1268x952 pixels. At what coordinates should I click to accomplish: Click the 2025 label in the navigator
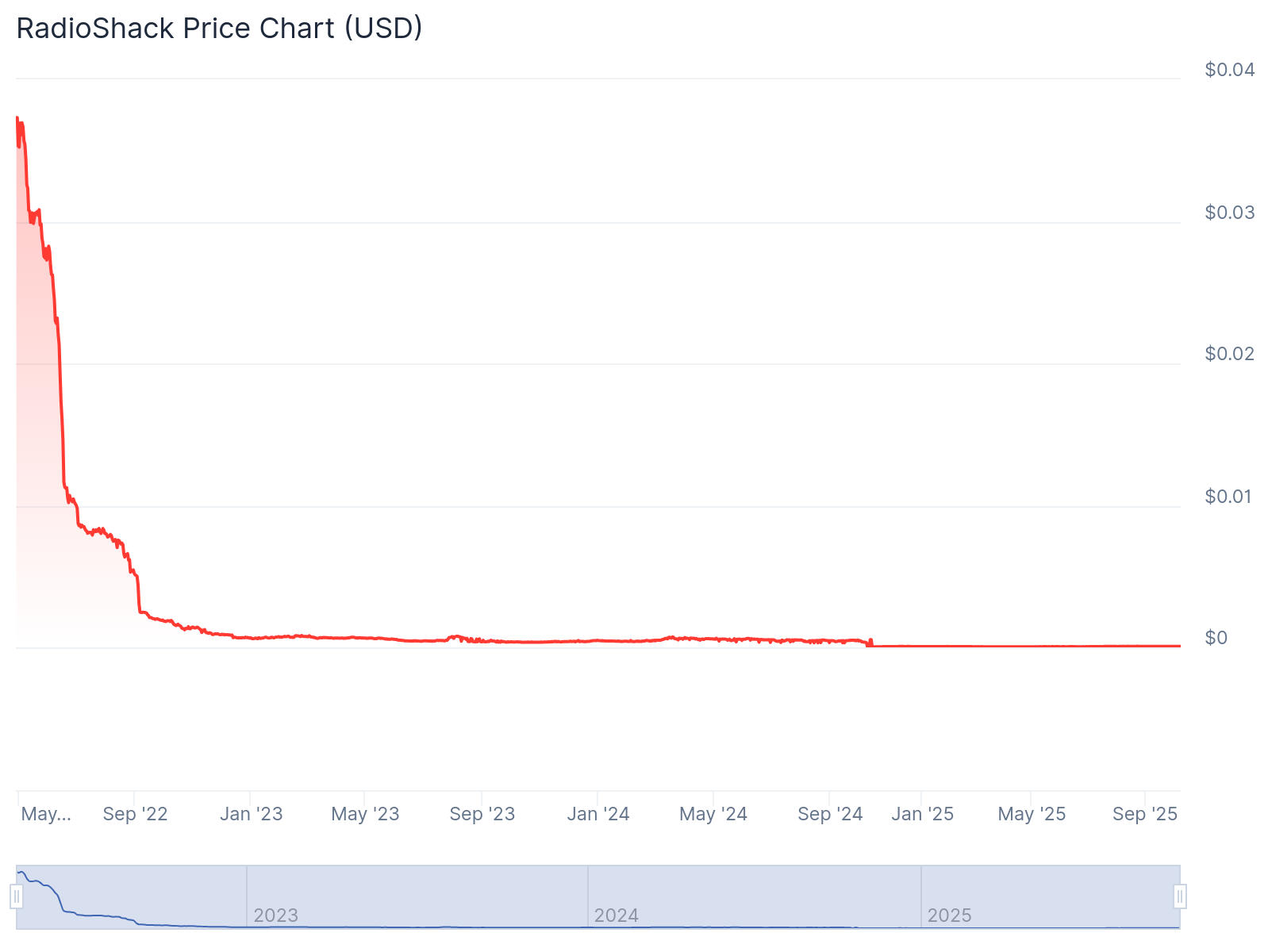949,916
